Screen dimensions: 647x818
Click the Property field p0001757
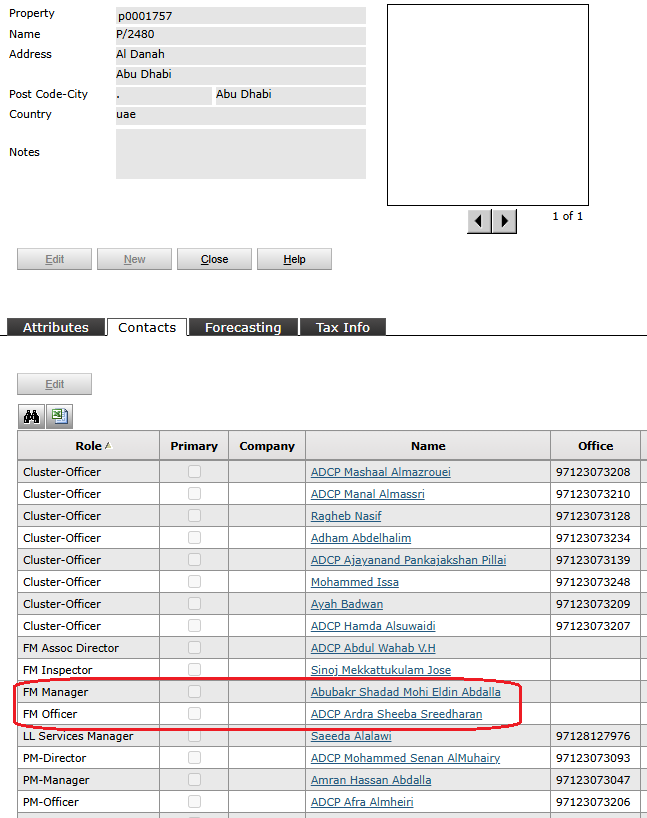(x=241, y=16)
